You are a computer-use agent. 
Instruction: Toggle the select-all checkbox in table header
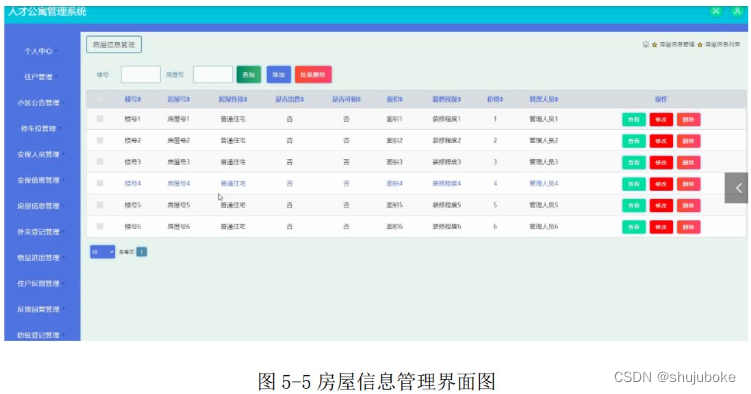100,99
